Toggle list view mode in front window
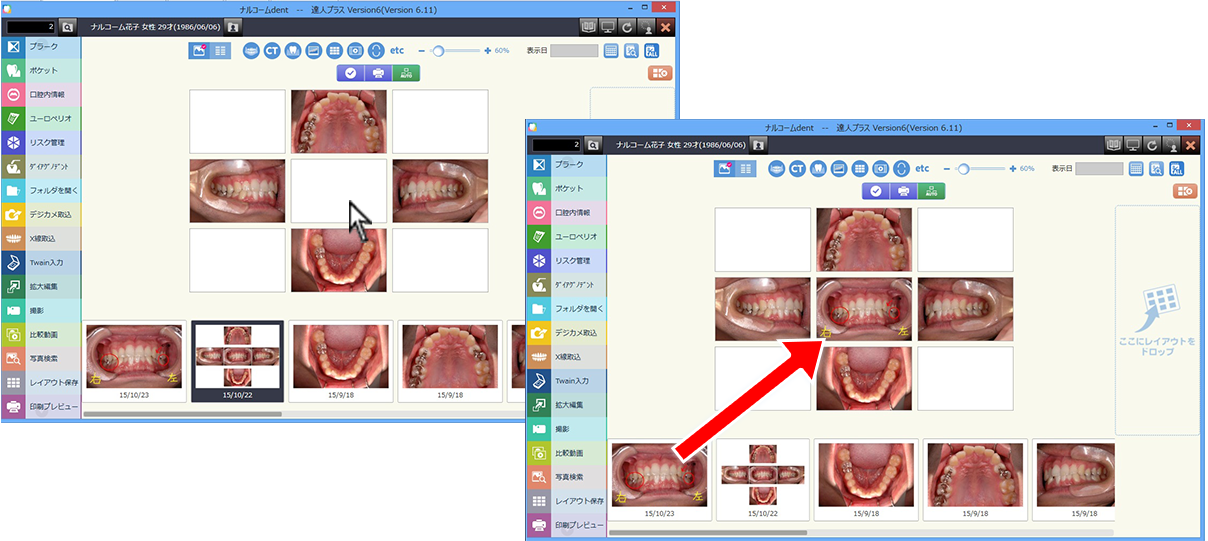 (x=745, y=168)
